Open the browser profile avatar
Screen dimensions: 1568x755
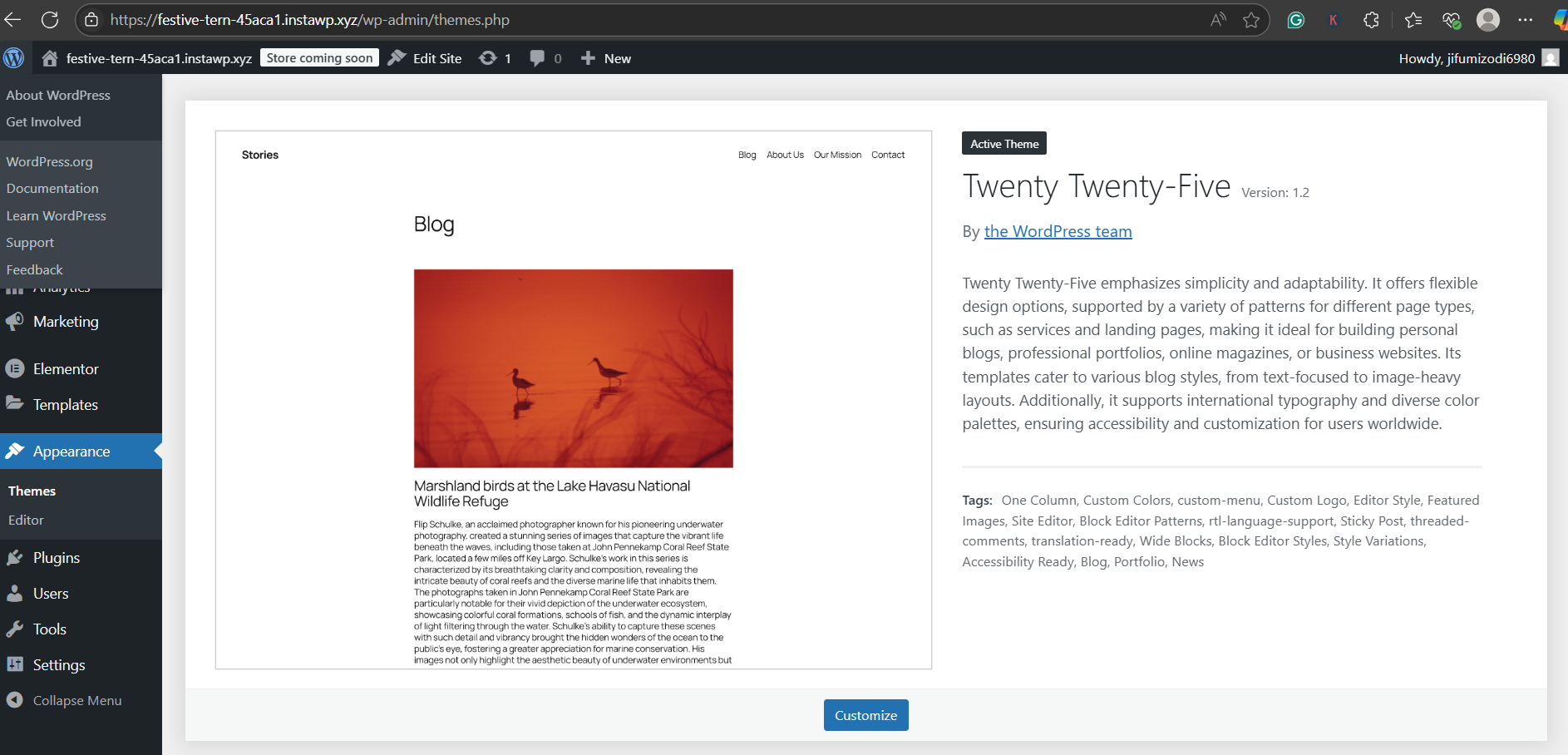click(1488, 20)
